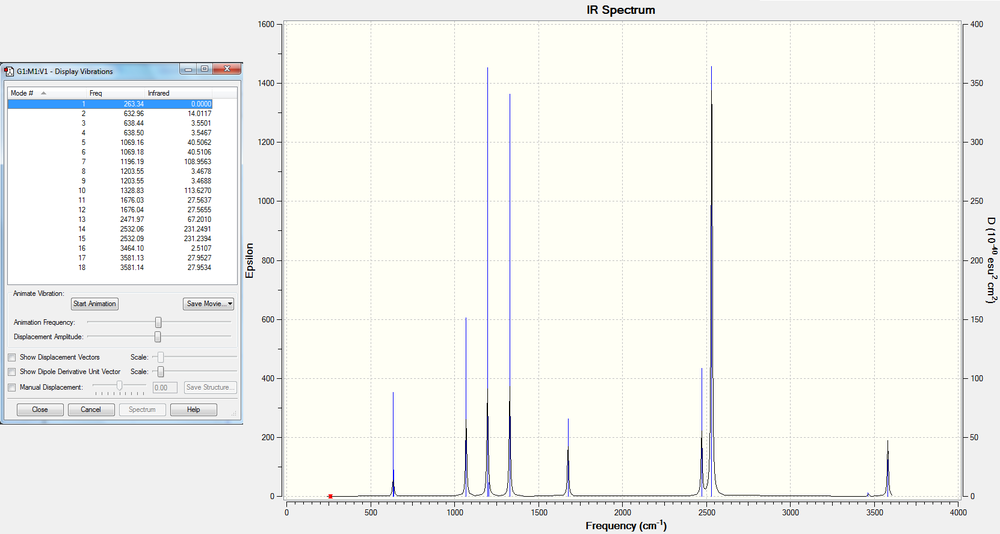Image resolution: width=1000 pixels, height=534 pixels.
Task: Select mode 11 with frequency 1676.03
Action: [x=110, y=200]
